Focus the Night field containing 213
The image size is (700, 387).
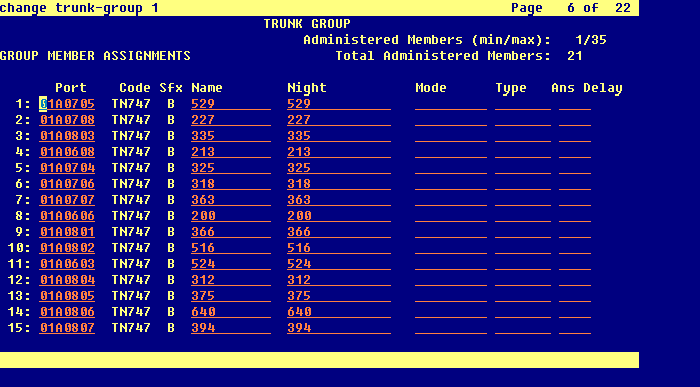coord(339,152)
